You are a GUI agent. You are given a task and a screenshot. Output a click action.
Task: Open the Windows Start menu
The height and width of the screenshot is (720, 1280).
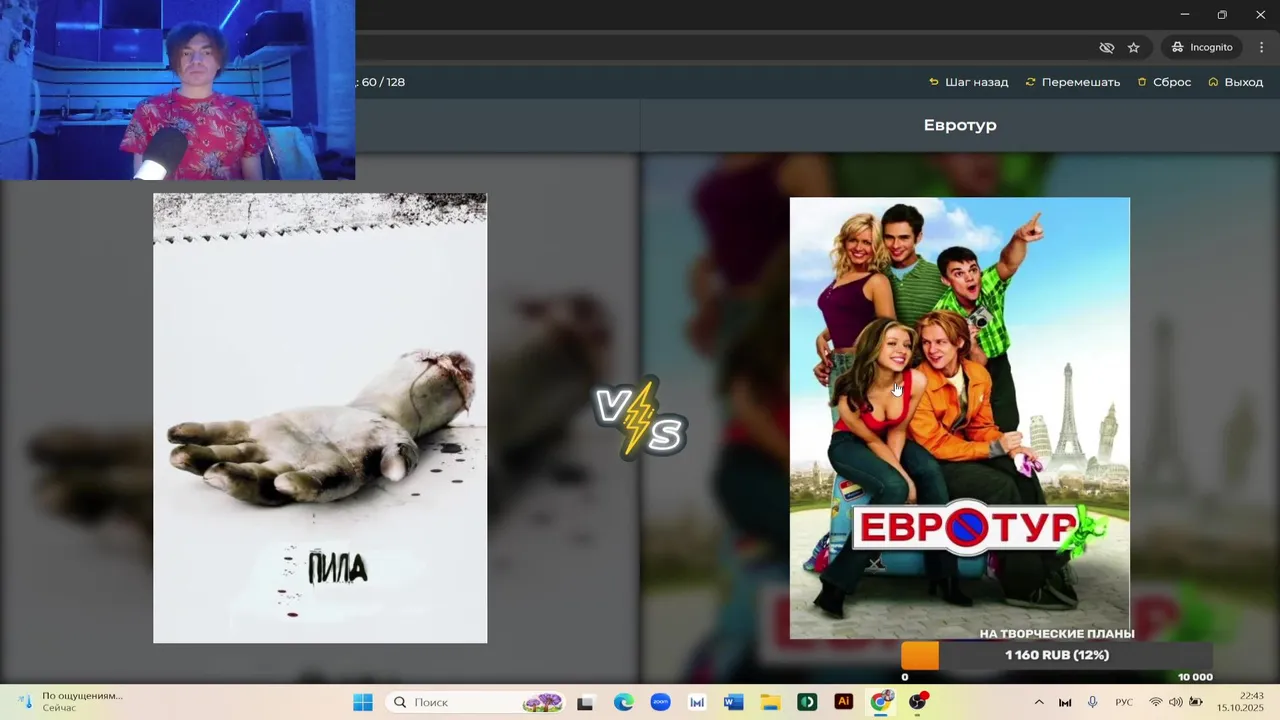(x=362, y=702)
